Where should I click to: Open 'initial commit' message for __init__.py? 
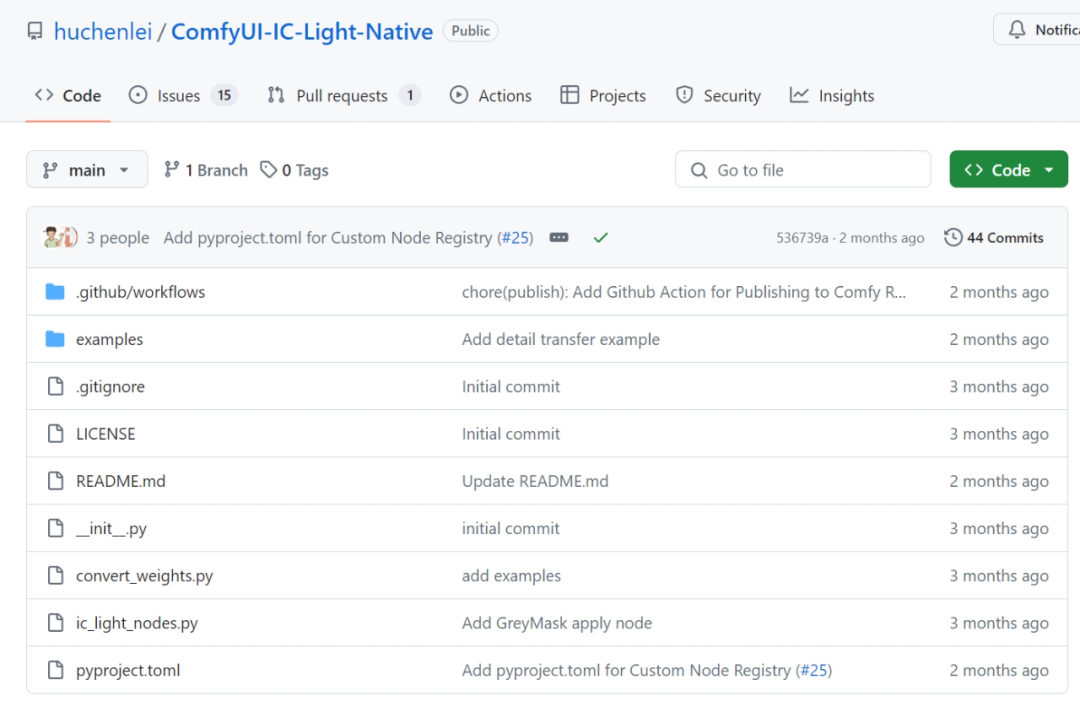(x=510, y=529)
